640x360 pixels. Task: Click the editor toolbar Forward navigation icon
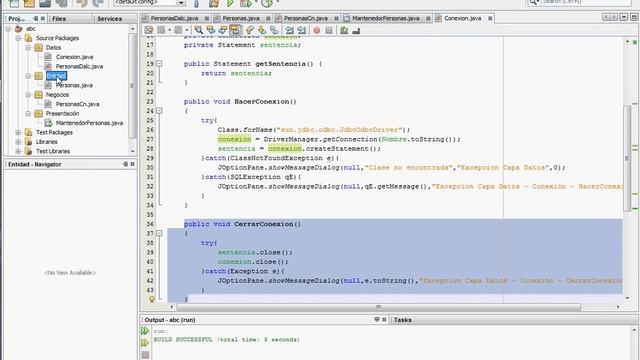178,30
